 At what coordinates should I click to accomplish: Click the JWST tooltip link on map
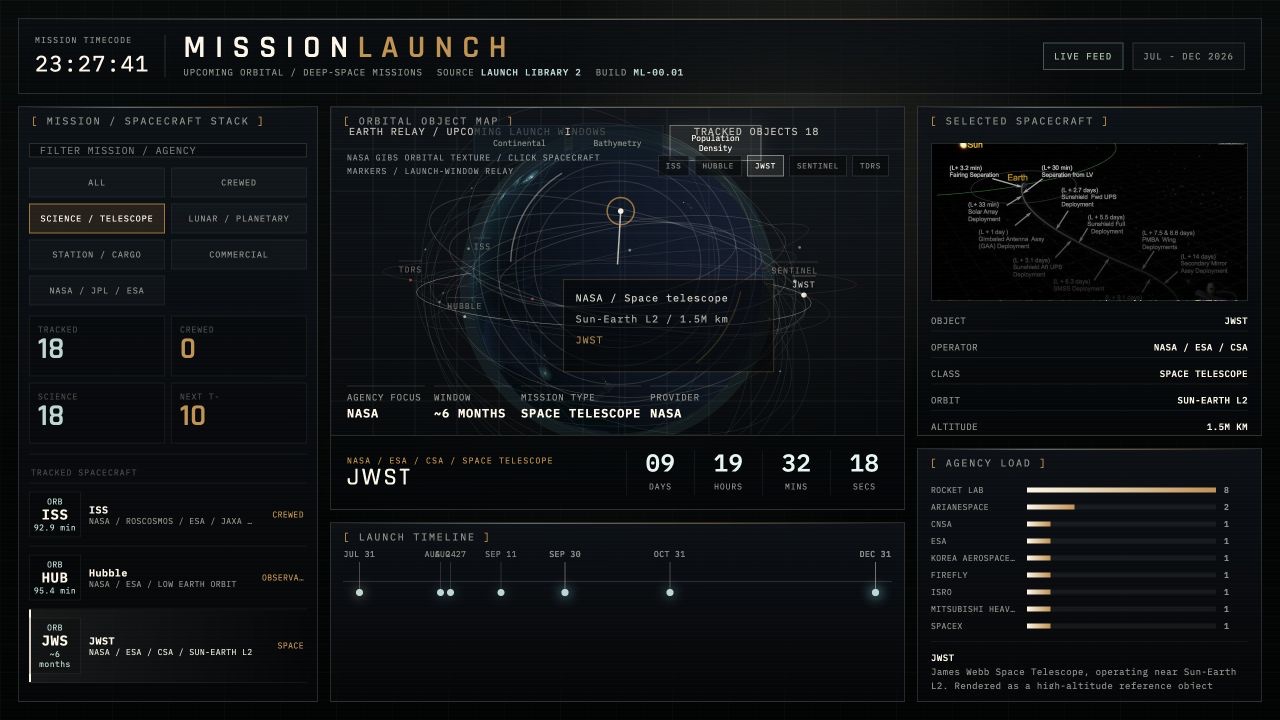[589, 341]
